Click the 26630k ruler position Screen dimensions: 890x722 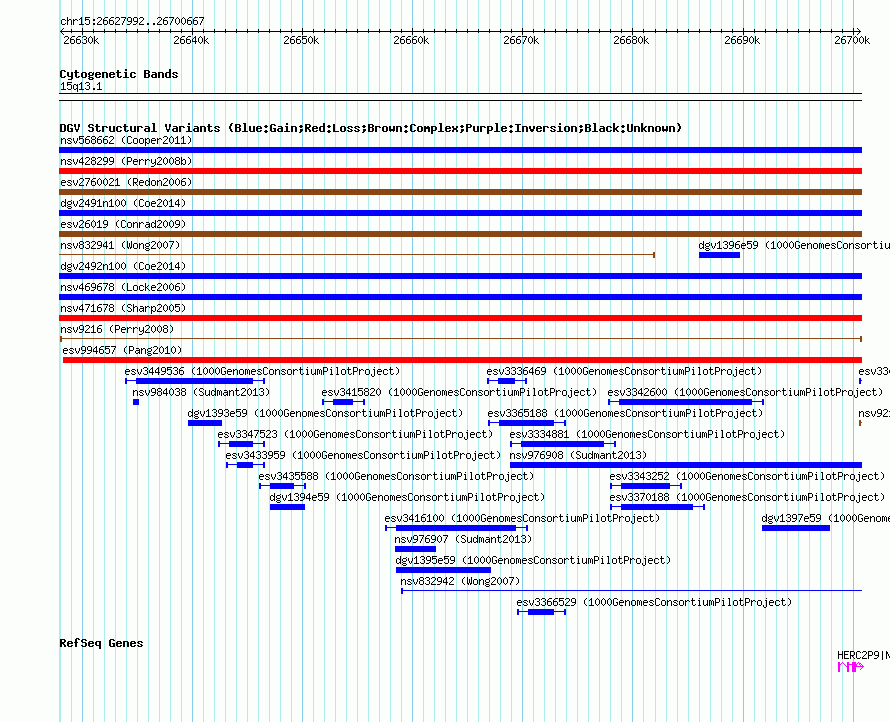point(81,40)
